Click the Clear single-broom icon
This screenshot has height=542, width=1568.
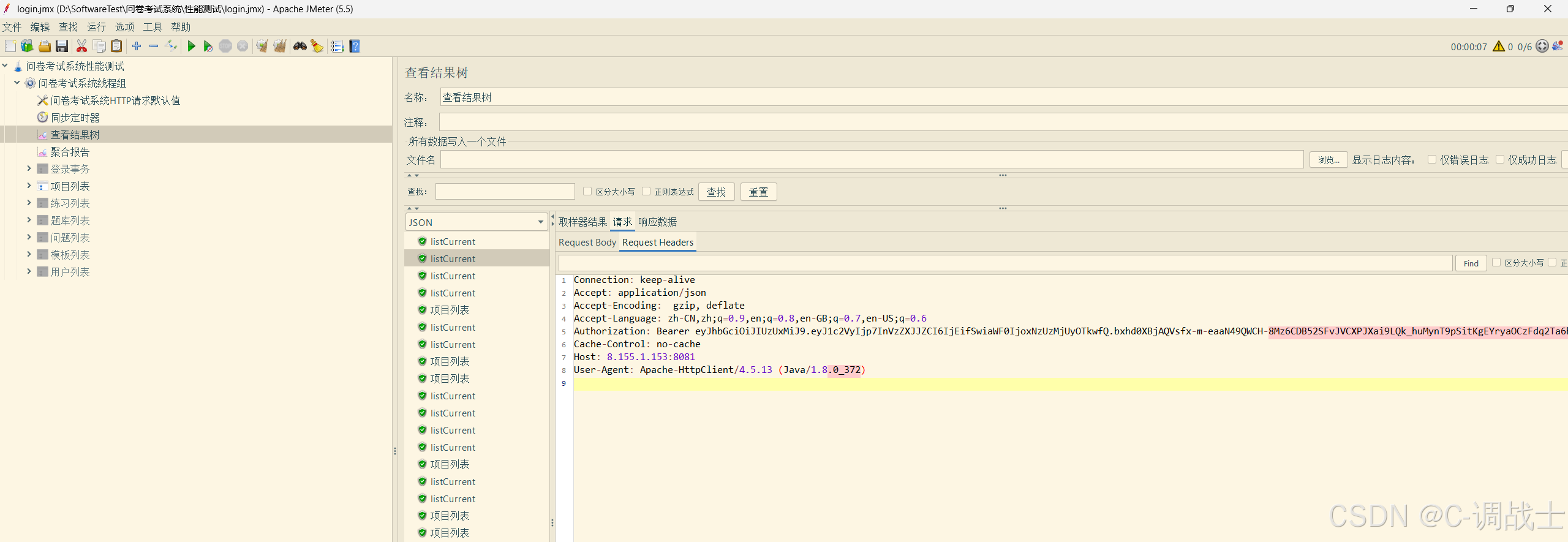pyautogui.click(x=262, y=46)
